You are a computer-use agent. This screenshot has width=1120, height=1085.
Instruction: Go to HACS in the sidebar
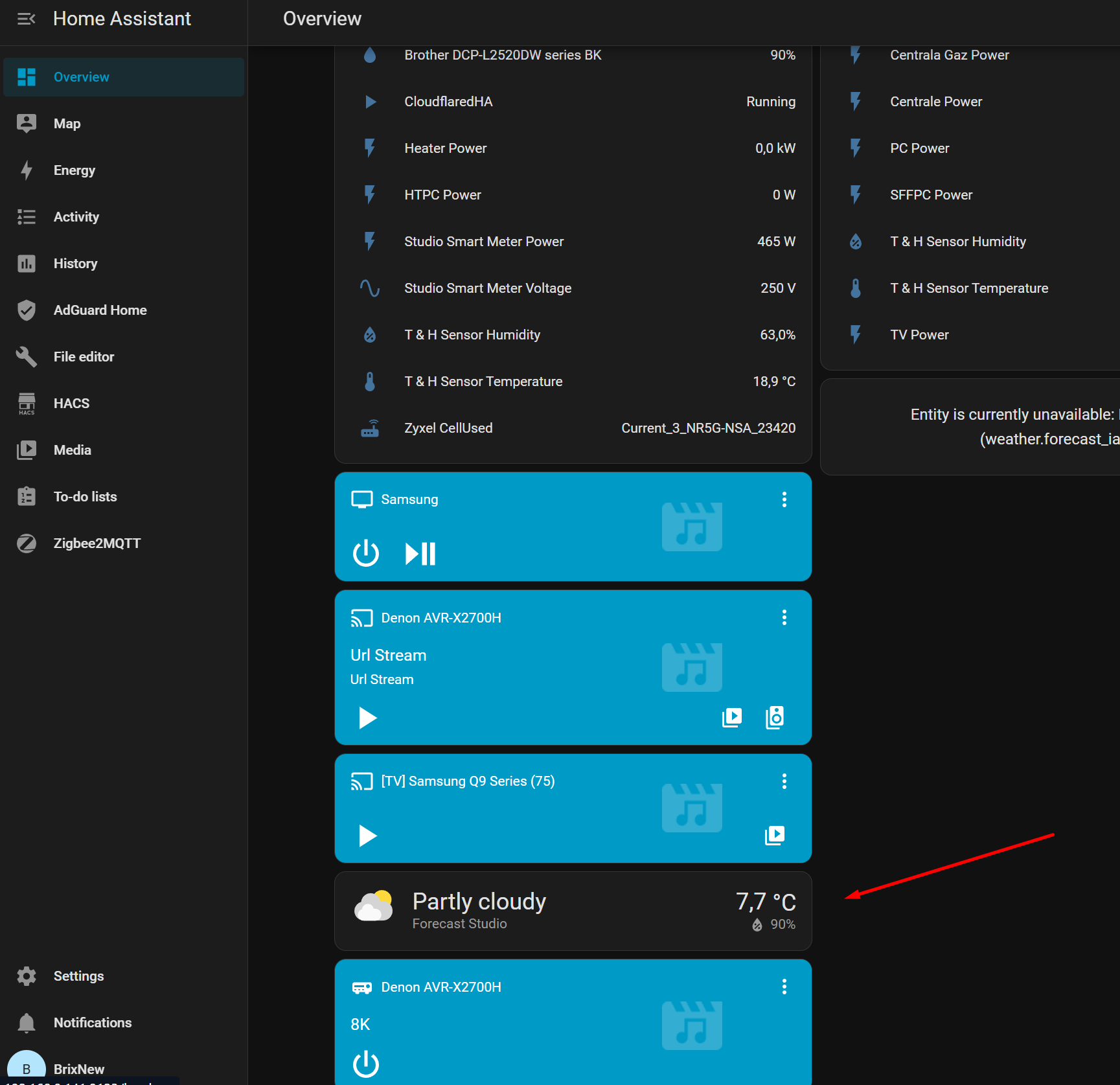[71, 404]
